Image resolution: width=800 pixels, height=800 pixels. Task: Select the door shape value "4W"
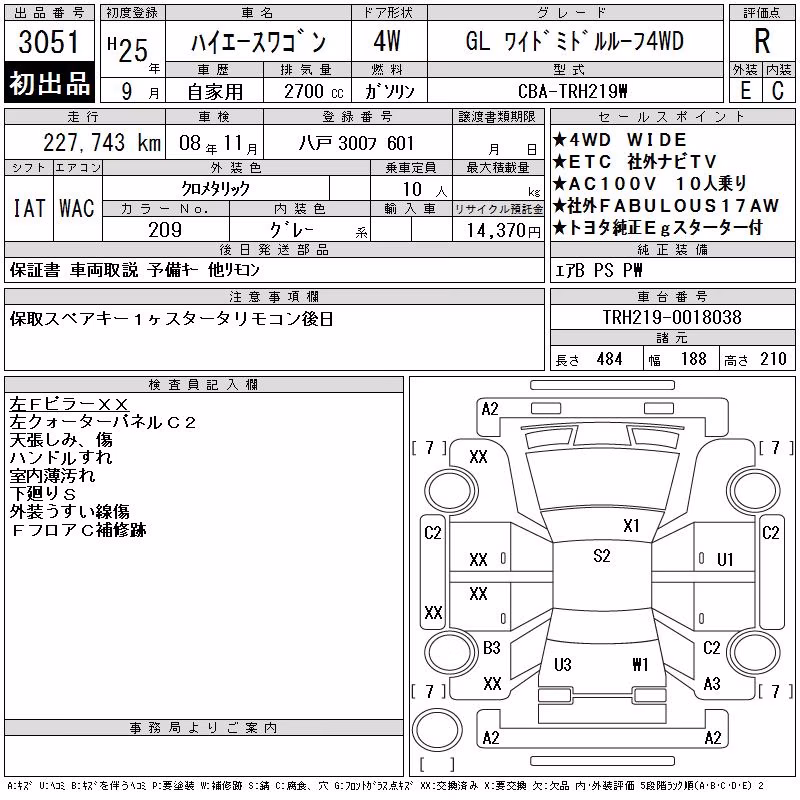pos(387,41)
